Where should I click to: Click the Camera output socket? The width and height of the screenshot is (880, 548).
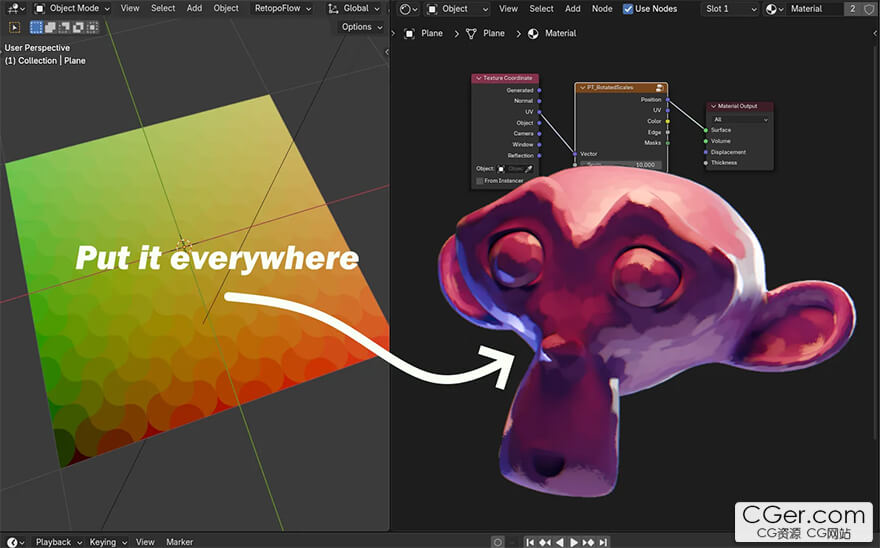tap(539, 134)
